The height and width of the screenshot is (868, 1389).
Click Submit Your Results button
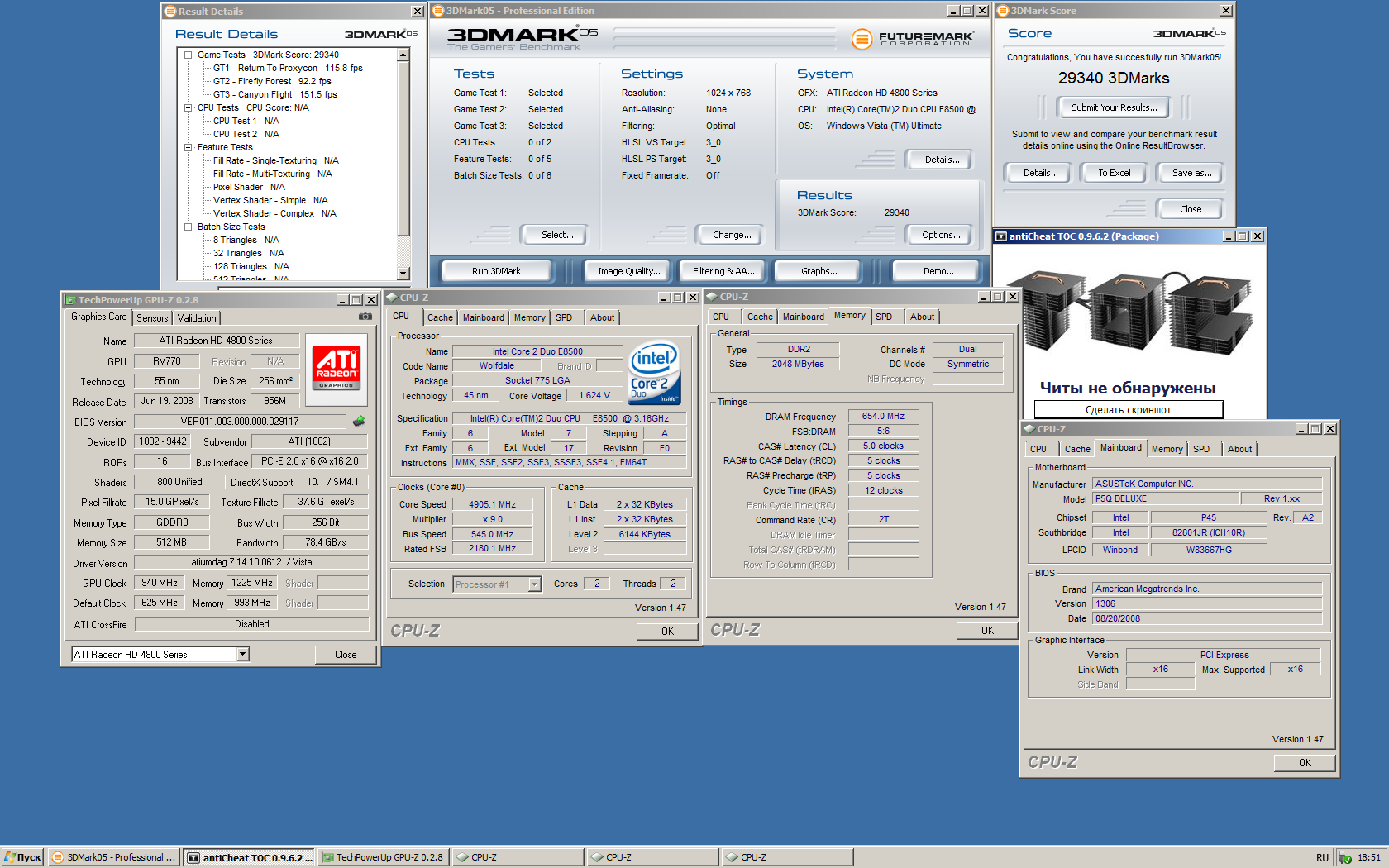click(x=1114, y=107)
